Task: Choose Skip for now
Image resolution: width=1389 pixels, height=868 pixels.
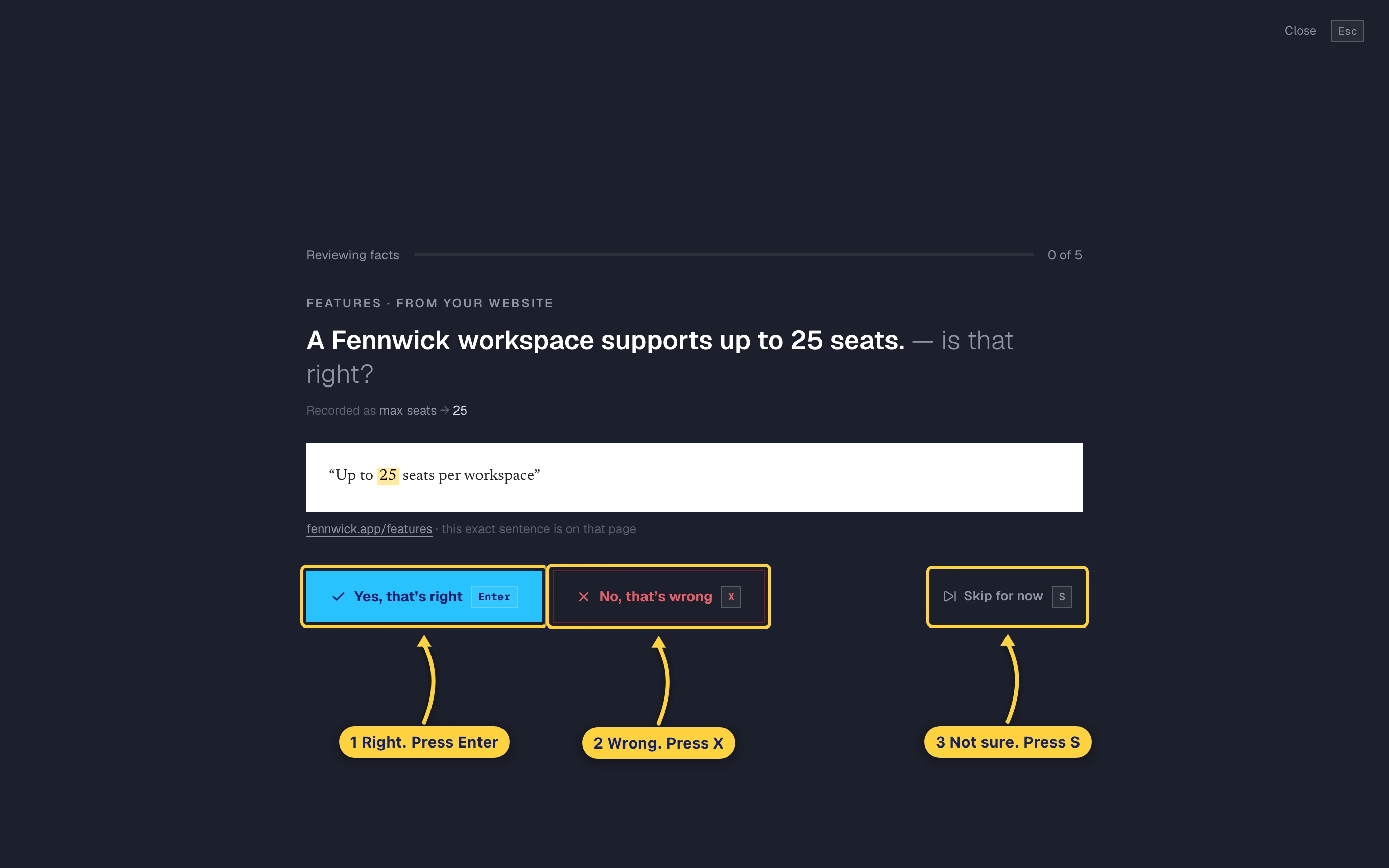Action: (1007, 596)
